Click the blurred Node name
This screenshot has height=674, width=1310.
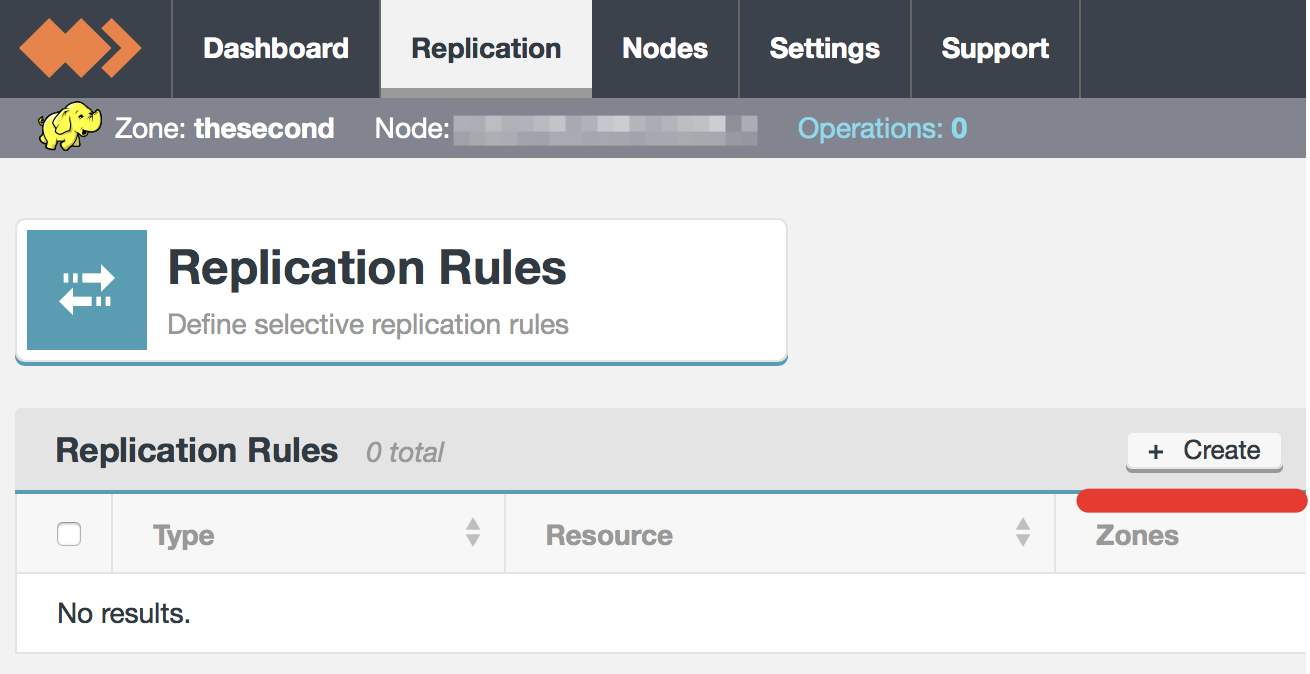tap(604, 129)
